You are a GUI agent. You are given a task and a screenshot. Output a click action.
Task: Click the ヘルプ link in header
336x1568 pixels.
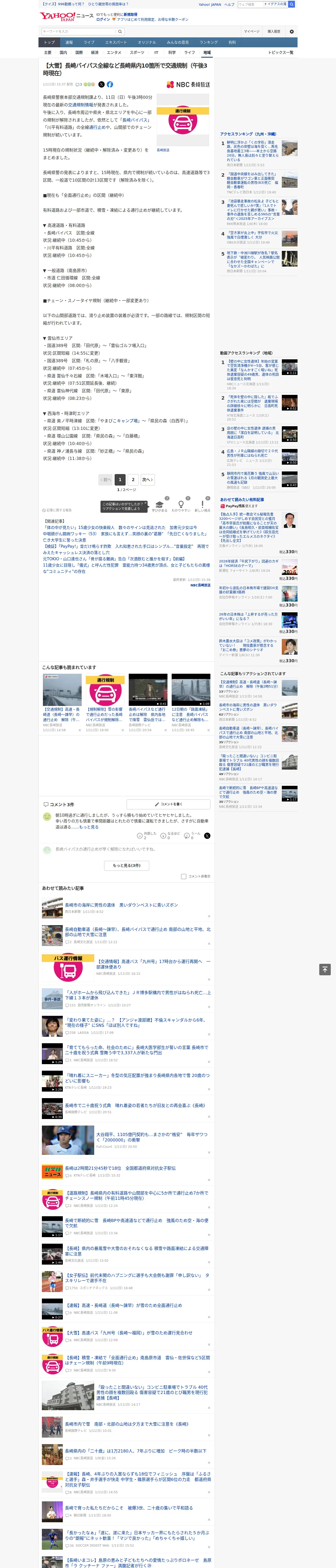coord(229,4)
